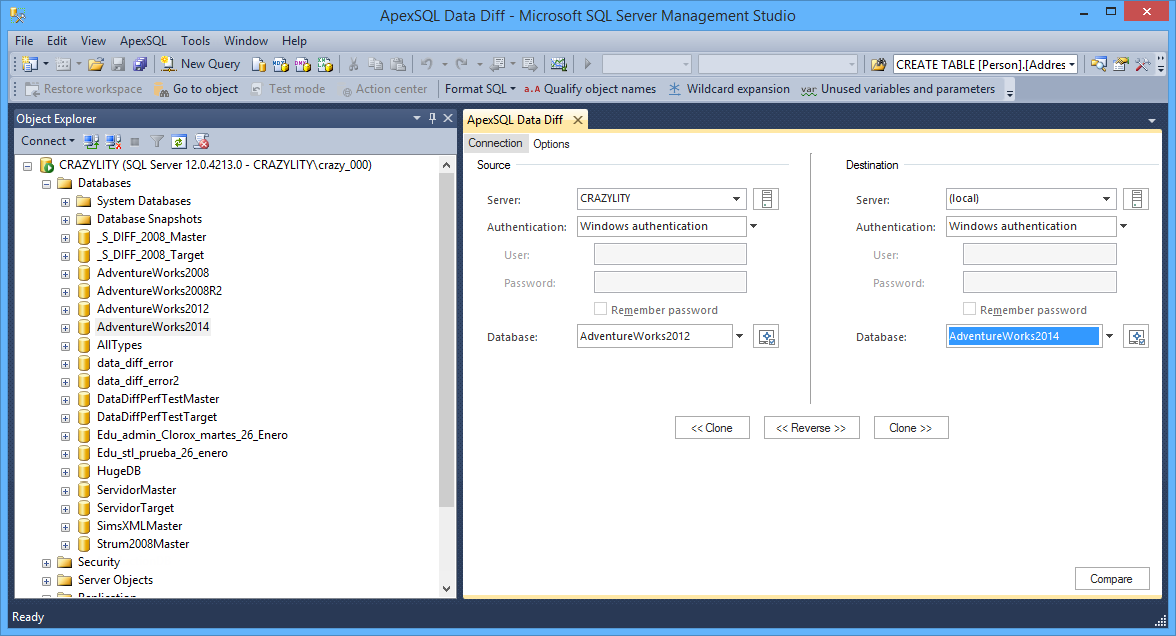
Task: Click Unused variables and parameters
Action: tap(898, 89)
